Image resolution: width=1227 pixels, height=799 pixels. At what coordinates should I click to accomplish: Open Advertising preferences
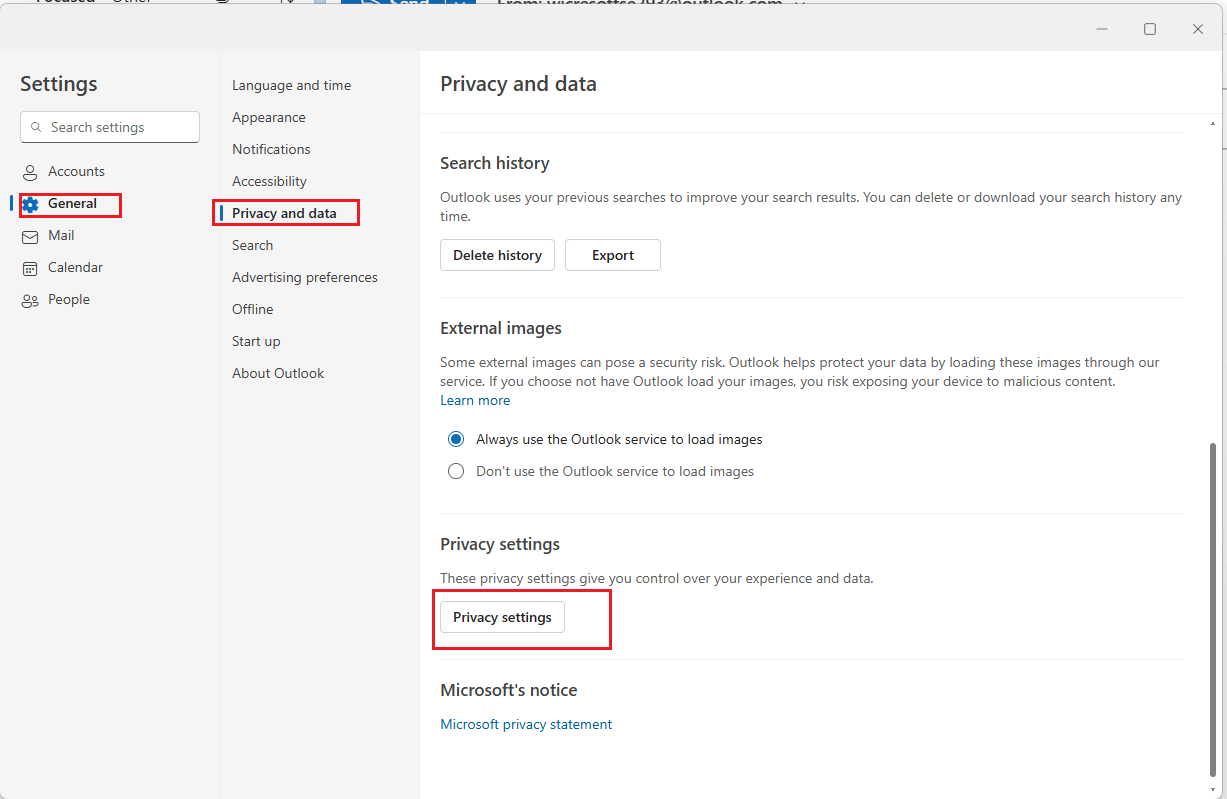point(304,277)
